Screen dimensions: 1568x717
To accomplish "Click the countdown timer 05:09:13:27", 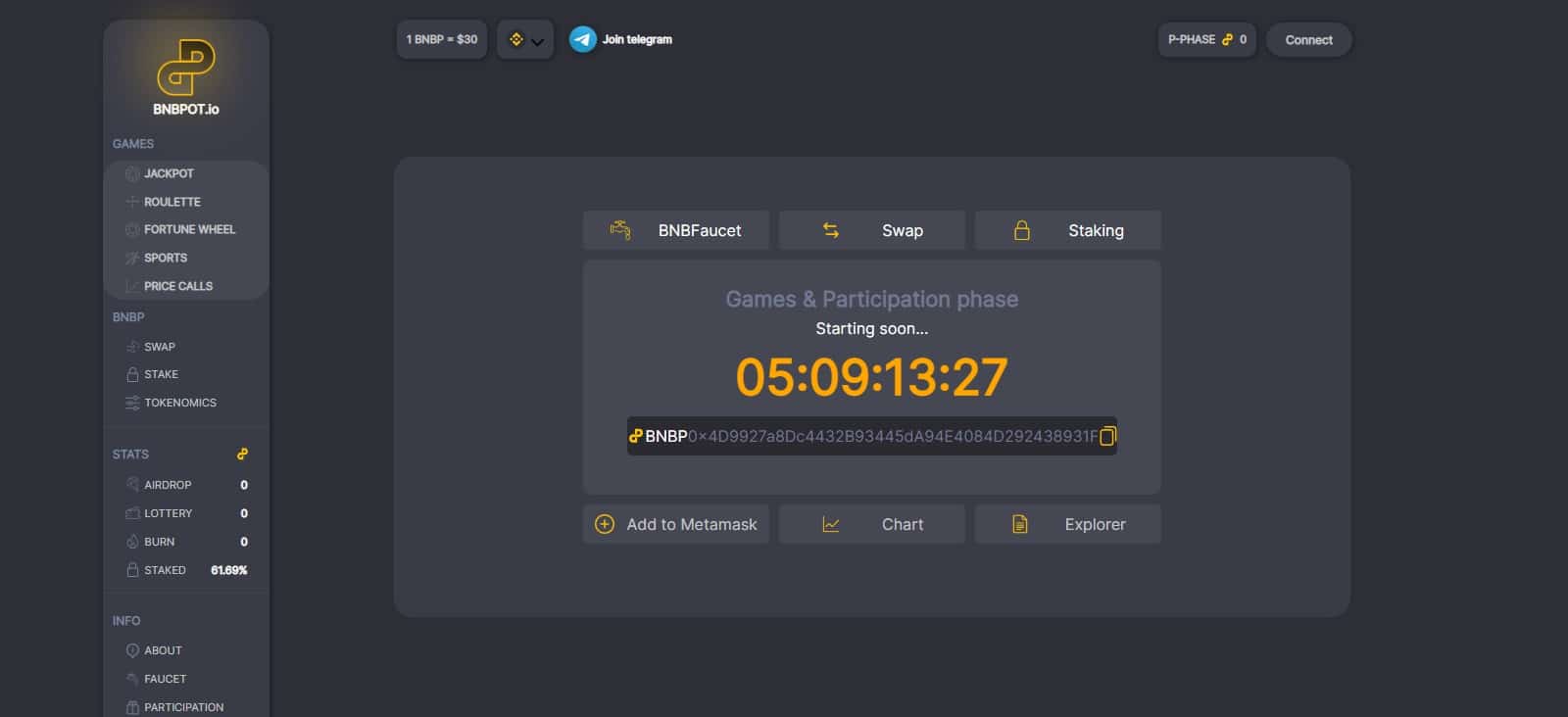I will click(872, 377).
